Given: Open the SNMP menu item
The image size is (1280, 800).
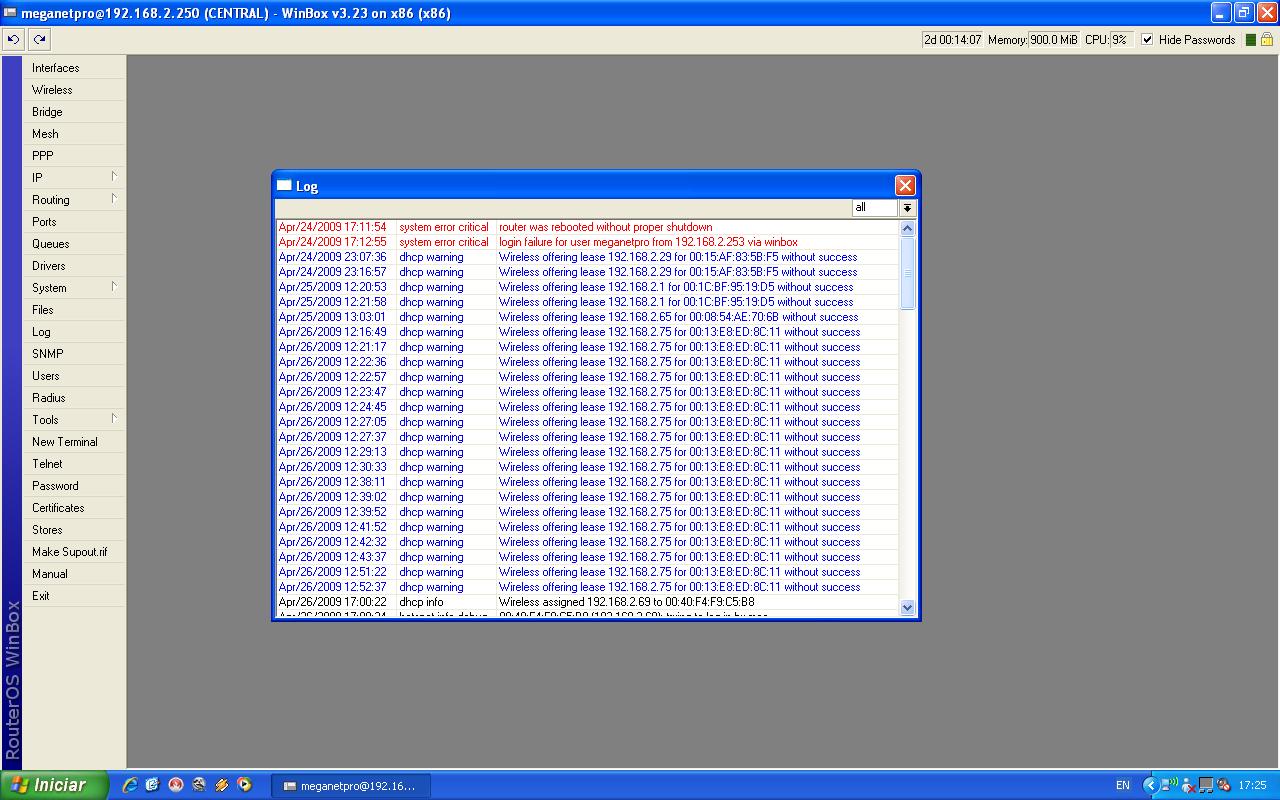Looking at the screenshot, I should coord(74,354).
